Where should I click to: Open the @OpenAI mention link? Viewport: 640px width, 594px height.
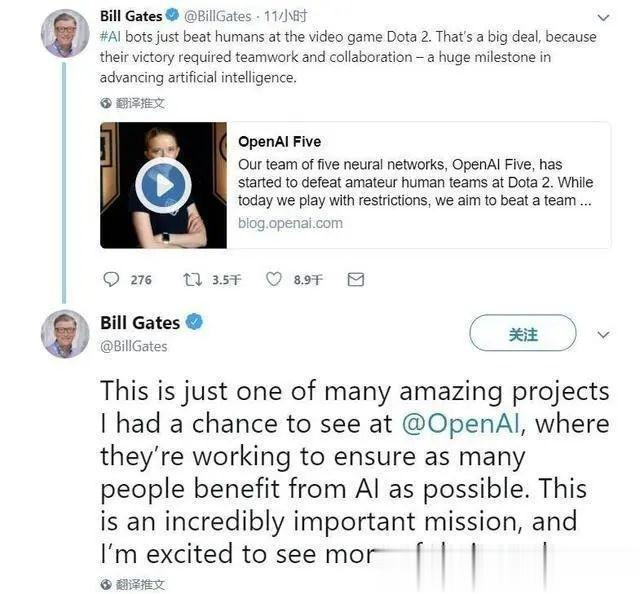pos(460,423)
